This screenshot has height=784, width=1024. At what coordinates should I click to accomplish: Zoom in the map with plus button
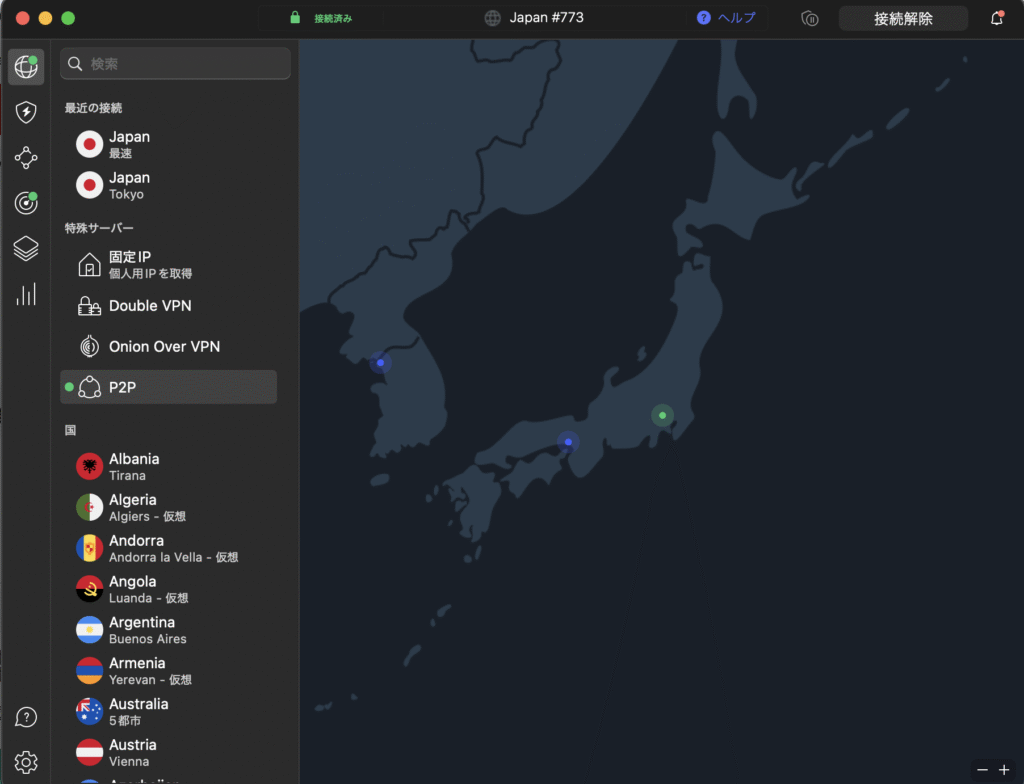point(1004,770)
